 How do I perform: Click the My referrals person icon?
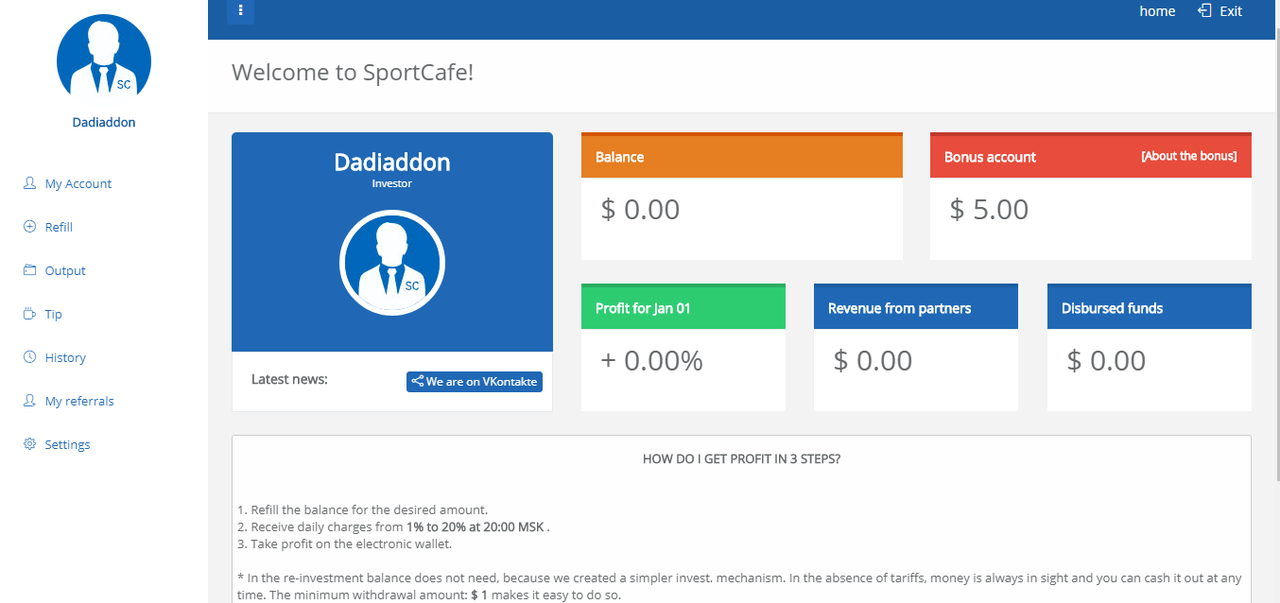pos(29,401)
